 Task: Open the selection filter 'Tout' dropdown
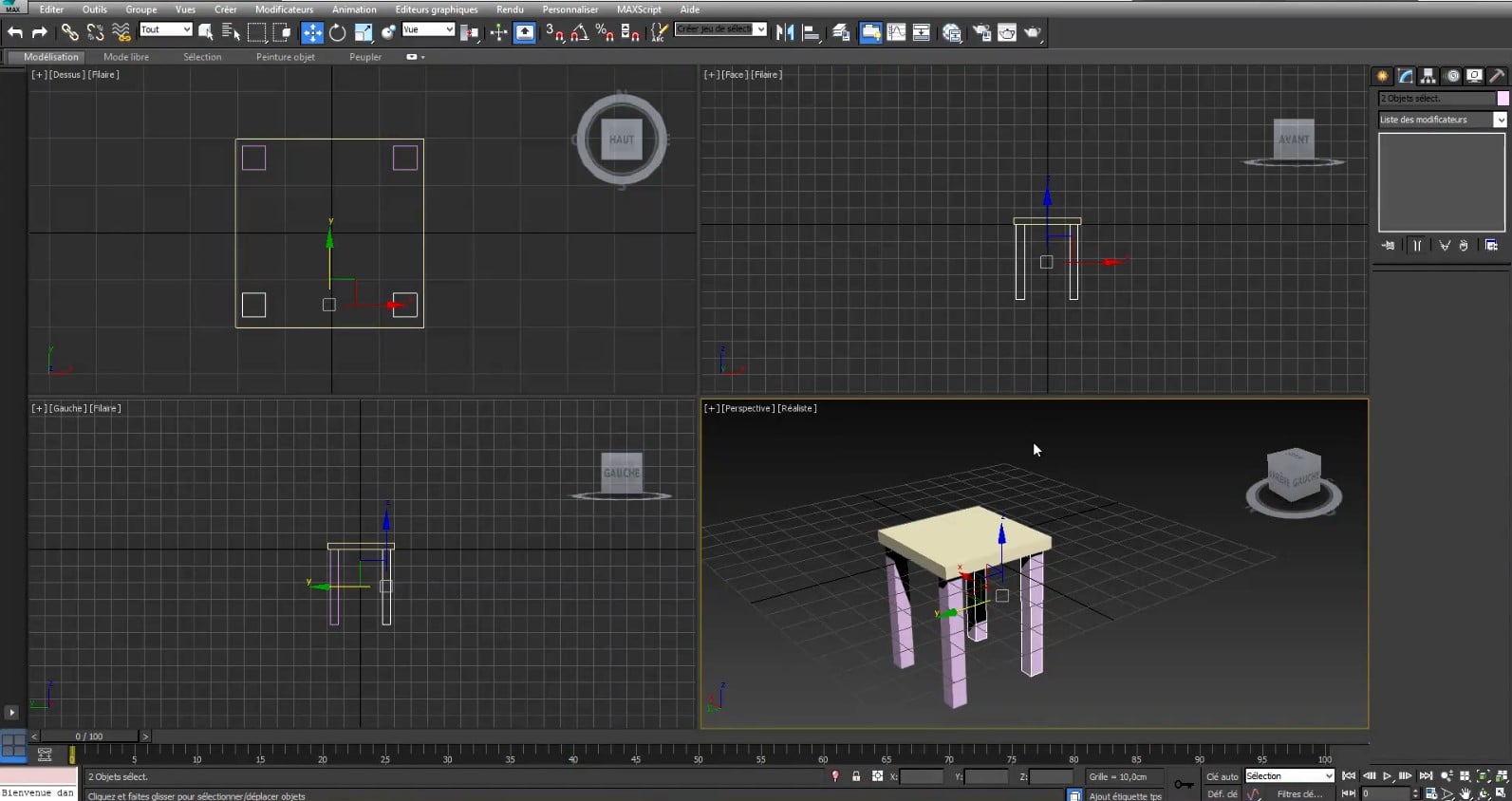[x=165, y=29]
